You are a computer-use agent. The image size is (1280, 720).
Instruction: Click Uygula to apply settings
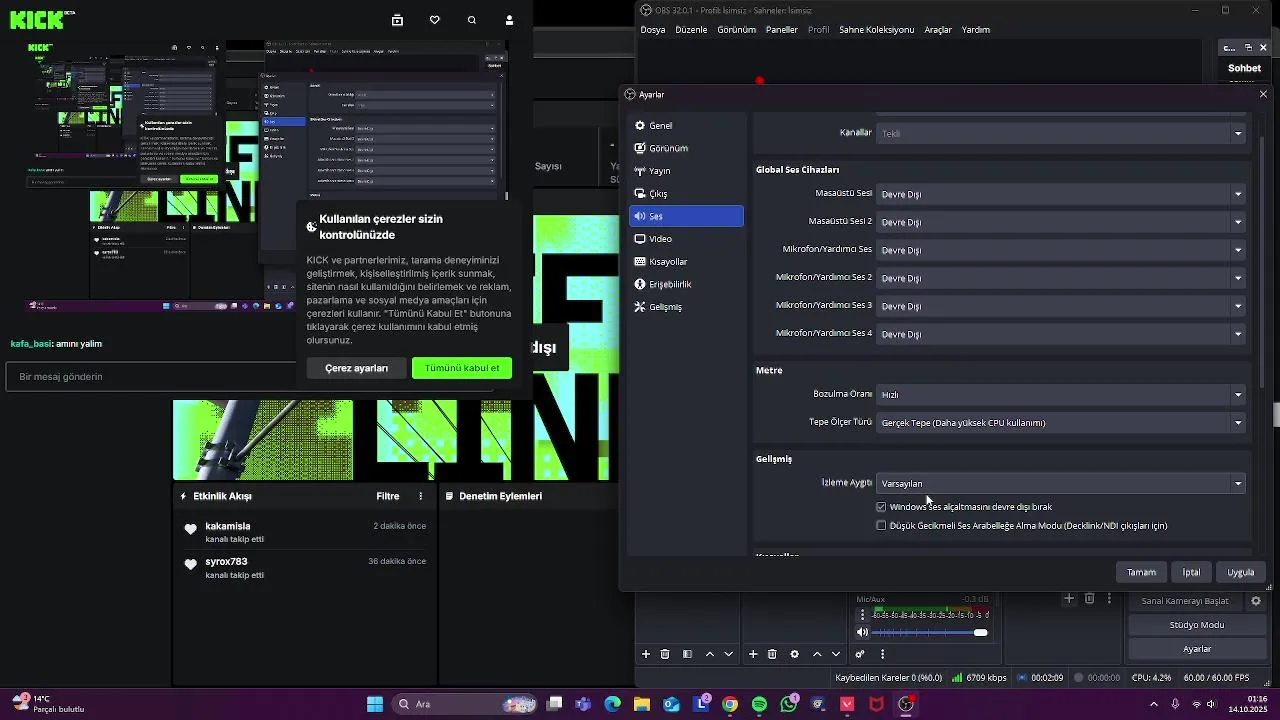1240,573
